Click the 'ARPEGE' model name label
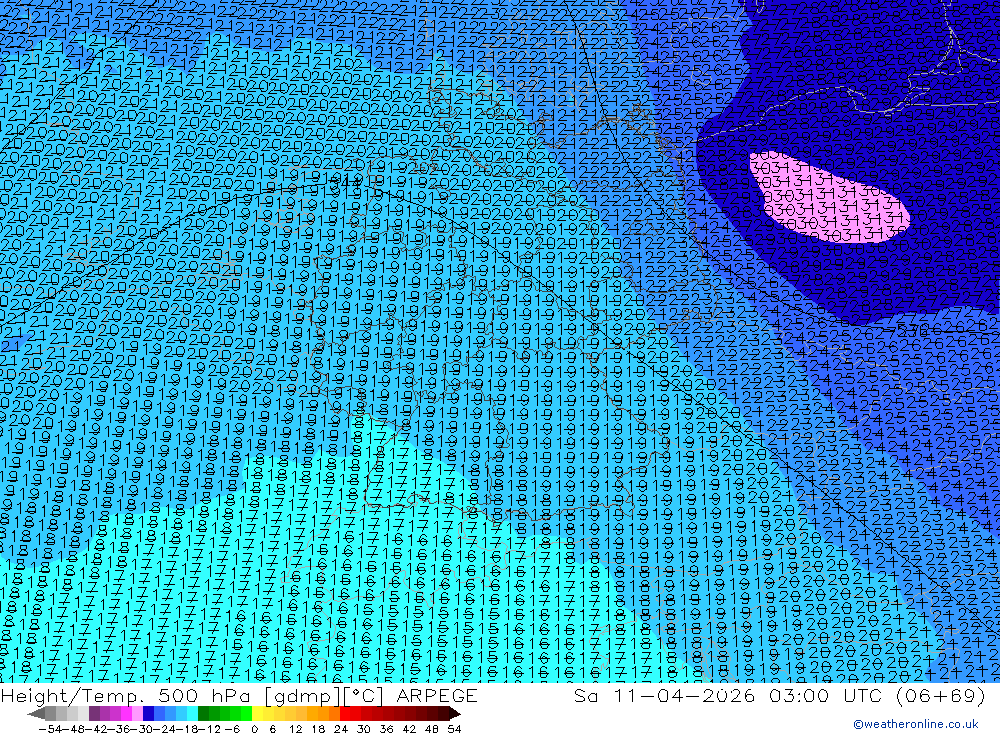1000x733 pixels. point(437,695)
